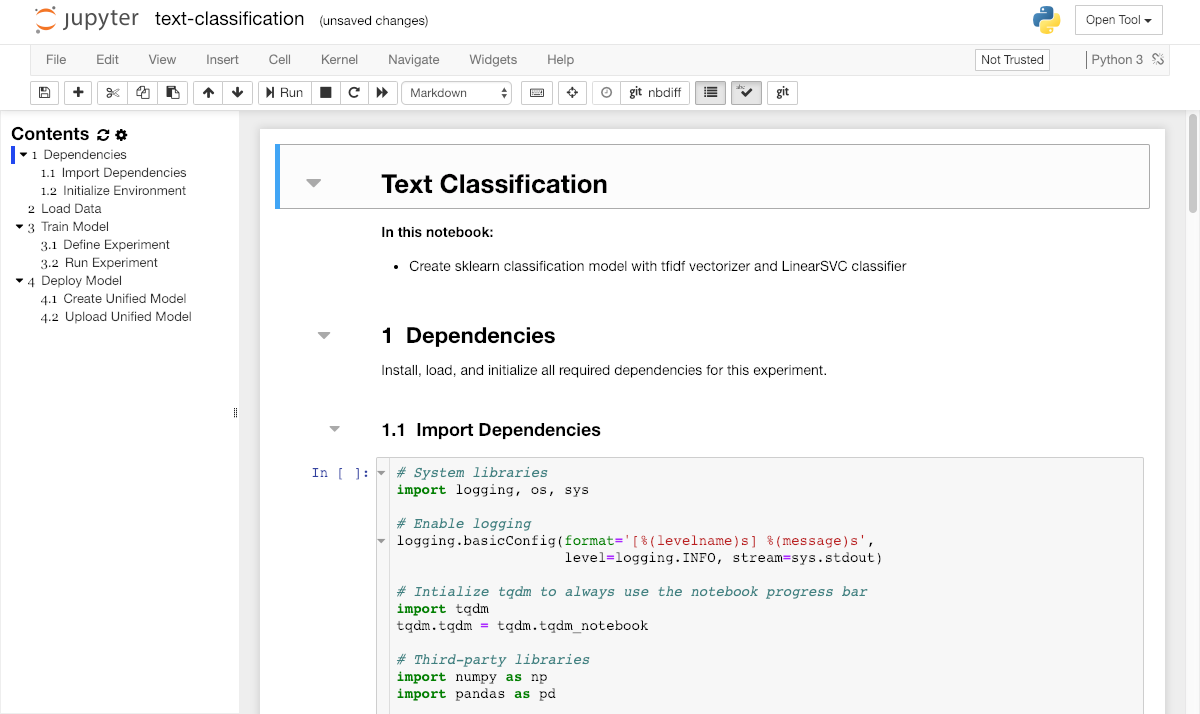1200x714 pixels.
Task: Go to Upload Unified Model section link
Action: 128,317
